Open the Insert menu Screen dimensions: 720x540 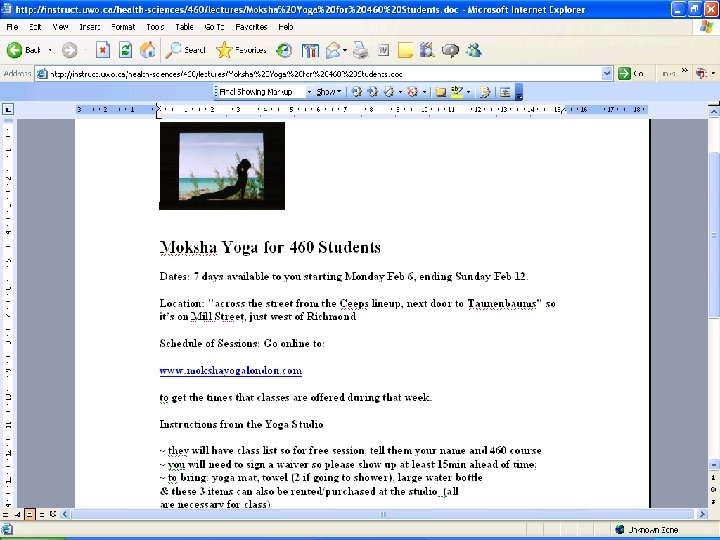click(90, 27)
